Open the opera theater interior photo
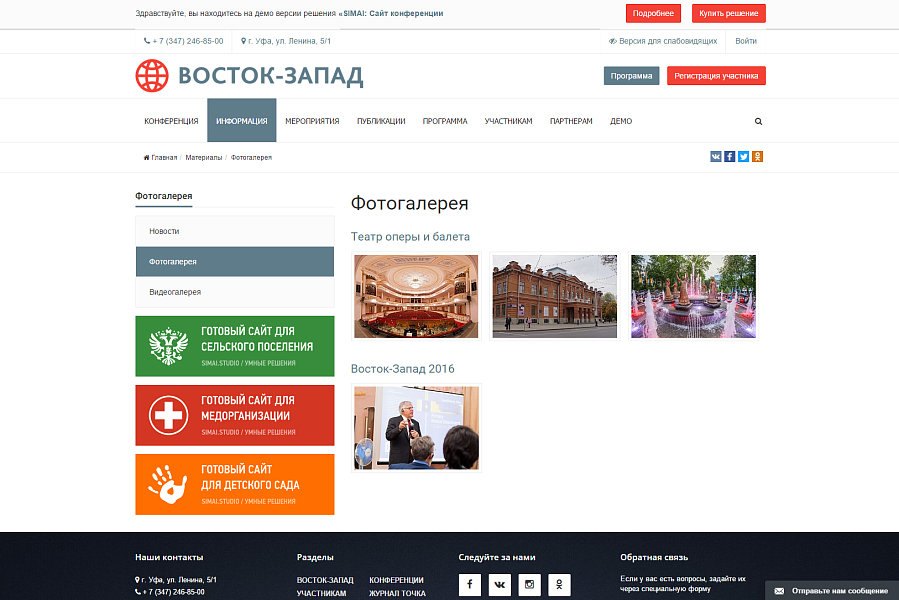The image size is (899, 600). [x=416, y=296]
